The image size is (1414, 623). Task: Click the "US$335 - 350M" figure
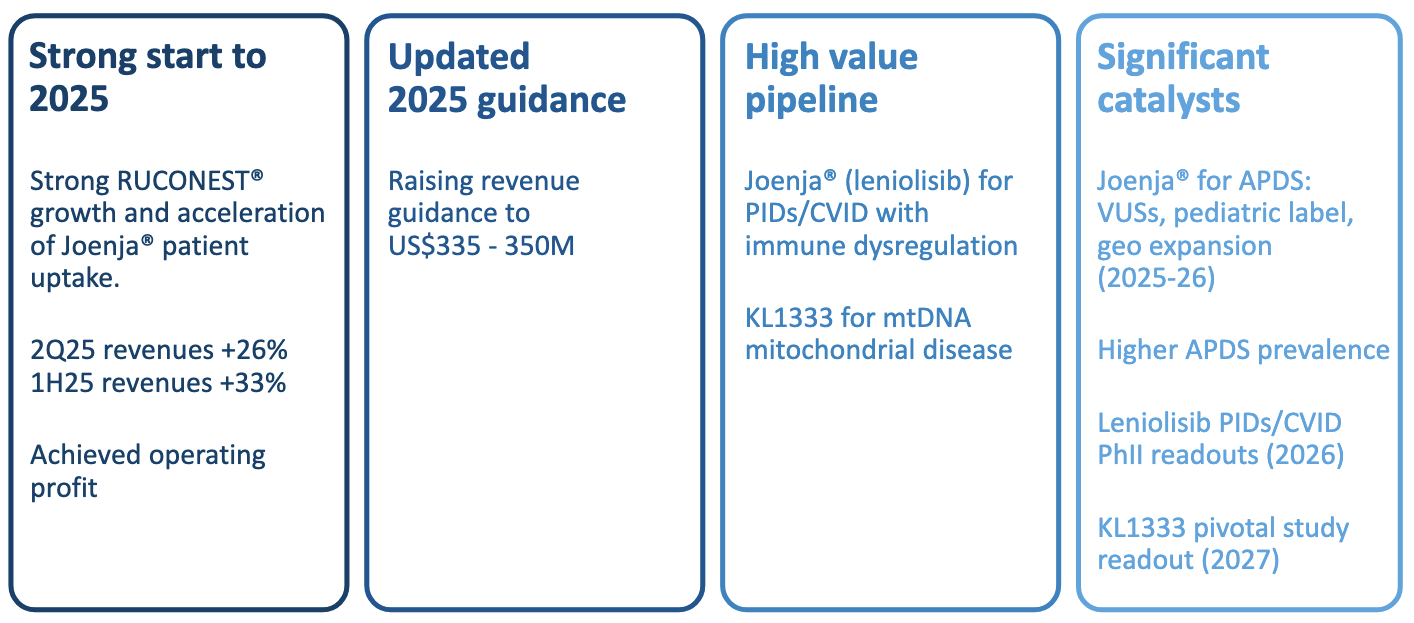point(481,245)
